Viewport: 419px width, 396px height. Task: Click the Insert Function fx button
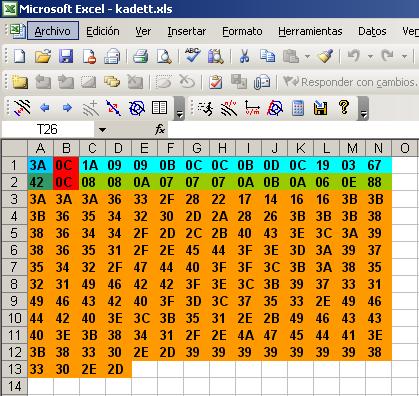[x=160, y=130]
